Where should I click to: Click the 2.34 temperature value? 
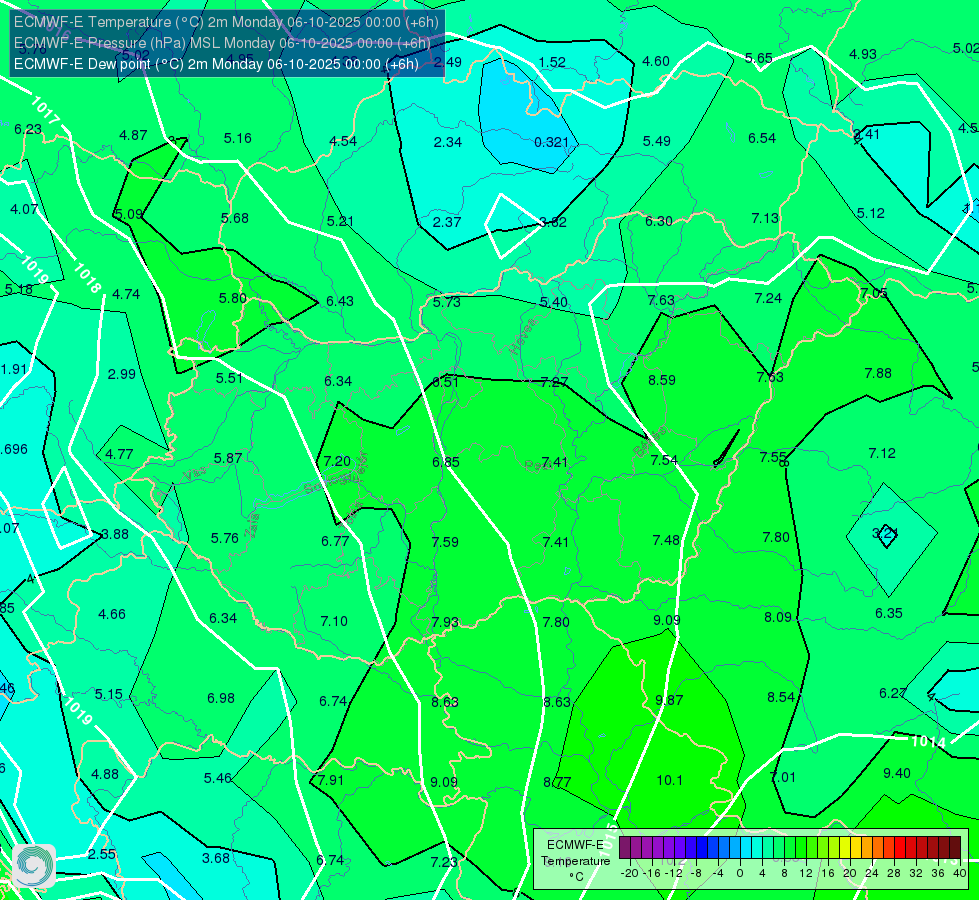[x=448, y=142]
